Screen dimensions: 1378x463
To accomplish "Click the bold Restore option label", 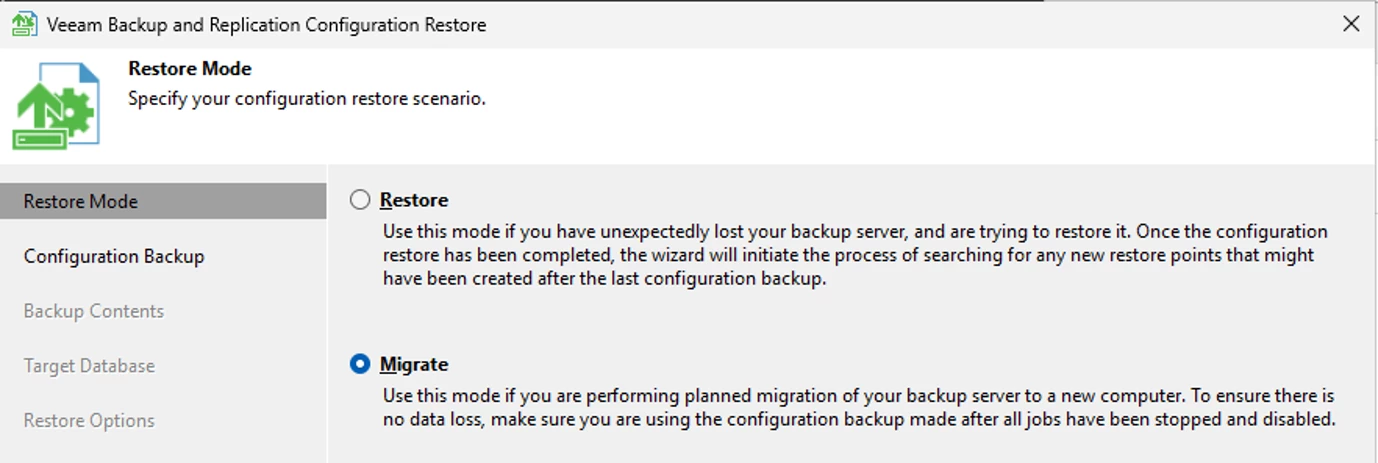I will click(414, 200).
